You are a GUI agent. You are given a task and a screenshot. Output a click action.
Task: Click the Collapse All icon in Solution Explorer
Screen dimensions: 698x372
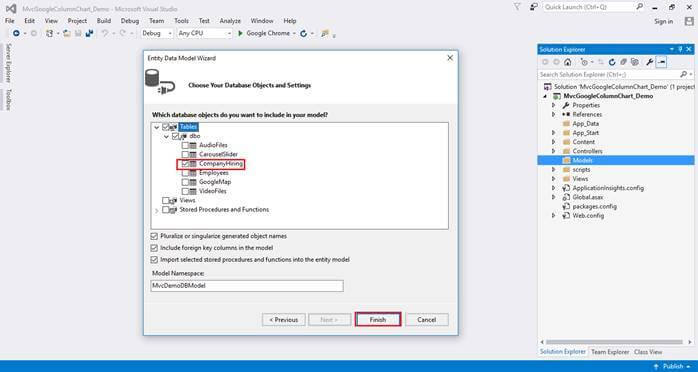click(624, 62)
